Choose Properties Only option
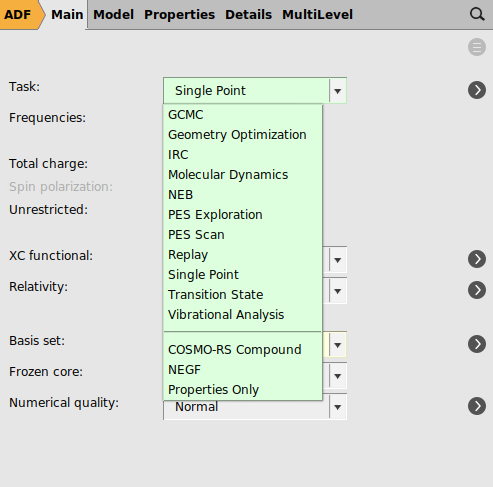 (243, 390)
